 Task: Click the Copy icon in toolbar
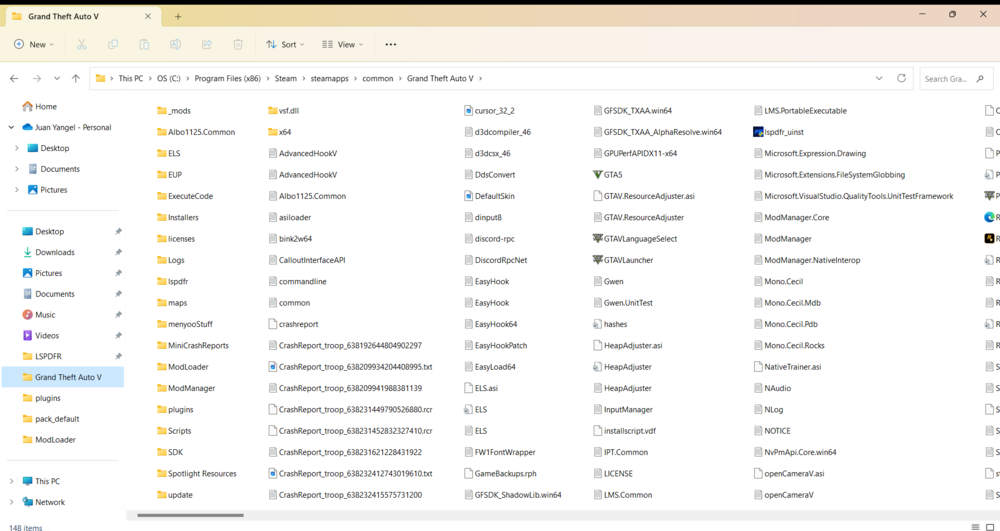113,45
